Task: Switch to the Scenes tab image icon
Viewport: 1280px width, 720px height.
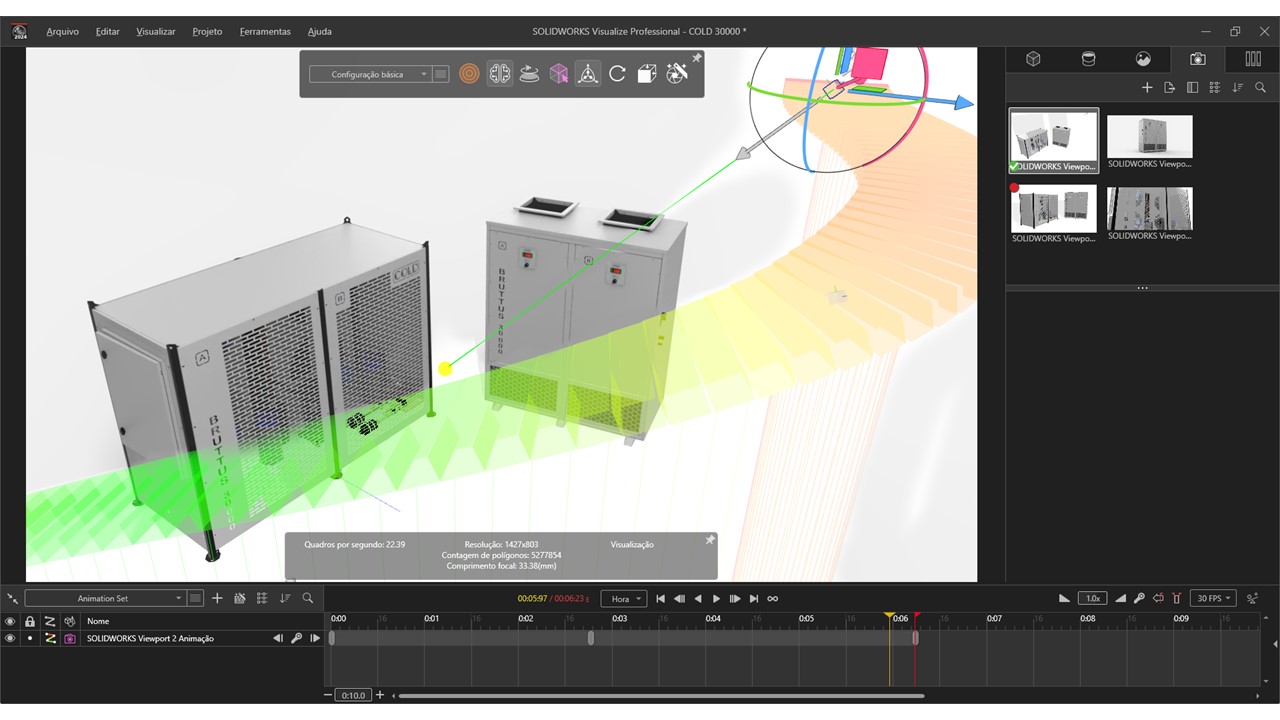Action: 1143,59
